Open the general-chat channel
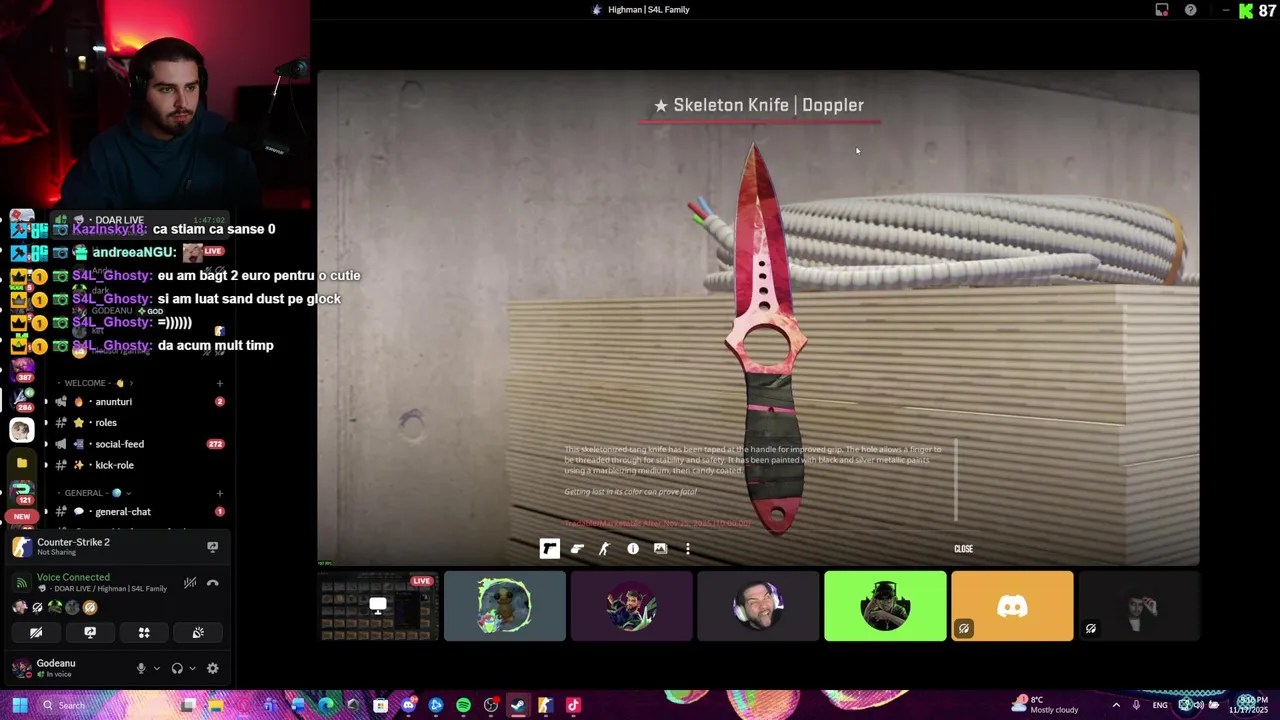Image resolution: width=1280 pixels, height=720 pixels. [140, 511]
